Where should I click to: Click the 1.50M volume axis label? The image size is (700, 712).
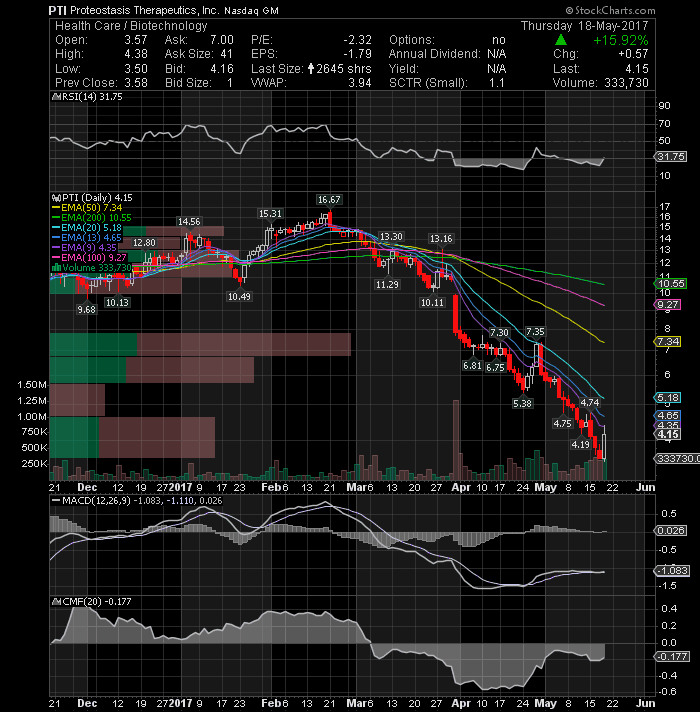tap(32, 385)
